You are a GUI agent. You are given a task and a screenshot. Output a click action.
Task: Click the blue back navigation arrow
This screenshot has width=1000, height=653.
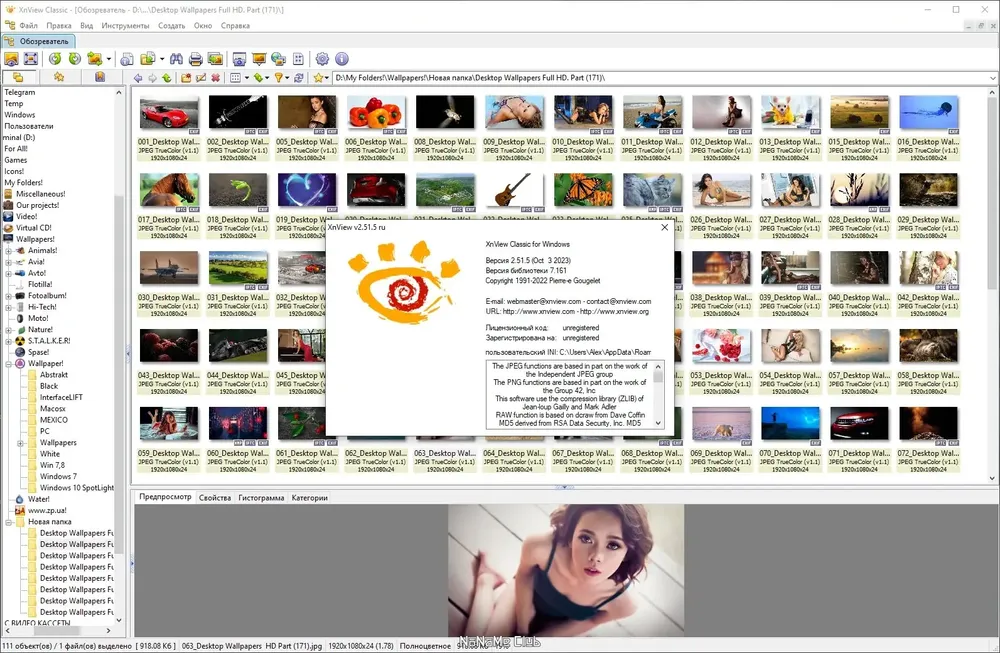[x=138, y=78]
